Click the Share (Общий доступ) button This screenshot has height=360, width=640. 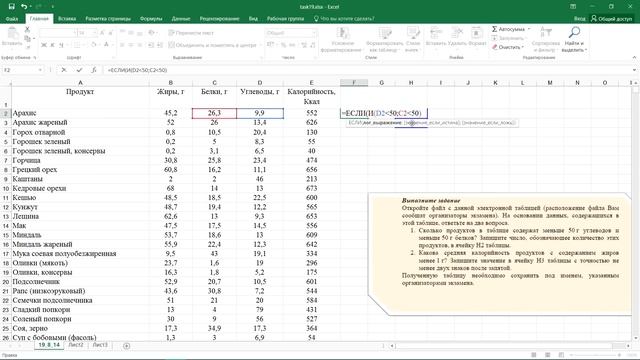[x=611, y=19]
